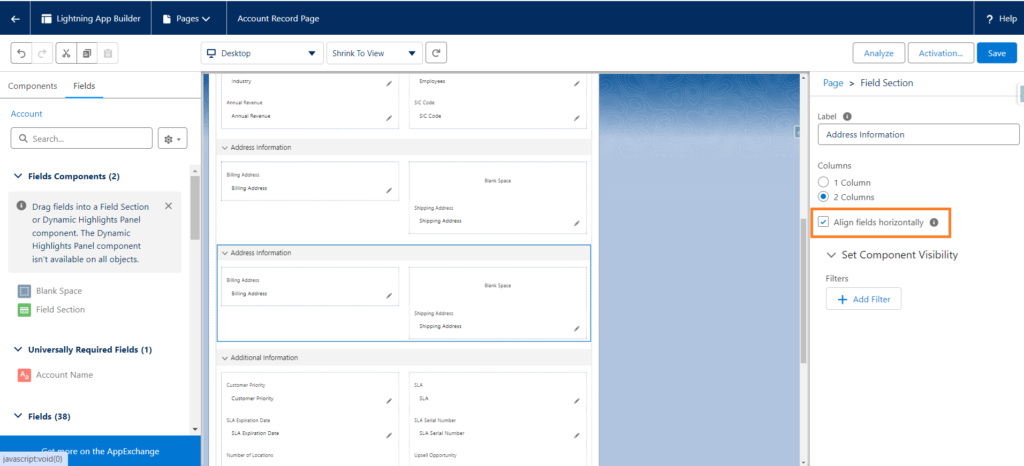Click pencil icon for SLA Serial Number
Viewport: 1024px width, 466px height.
[577, 435]
